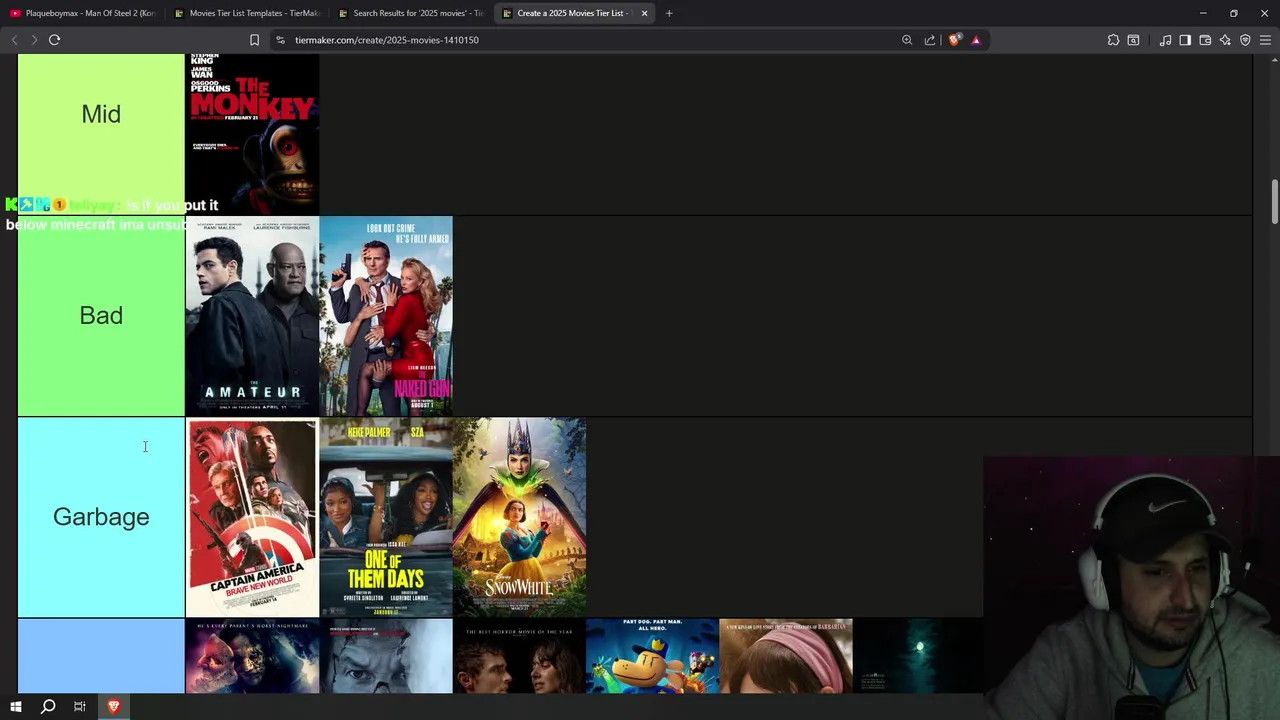This screenshot has height=720, width=1280.
Task: Click the Bad tier label
Action: (x=101, y=316)
